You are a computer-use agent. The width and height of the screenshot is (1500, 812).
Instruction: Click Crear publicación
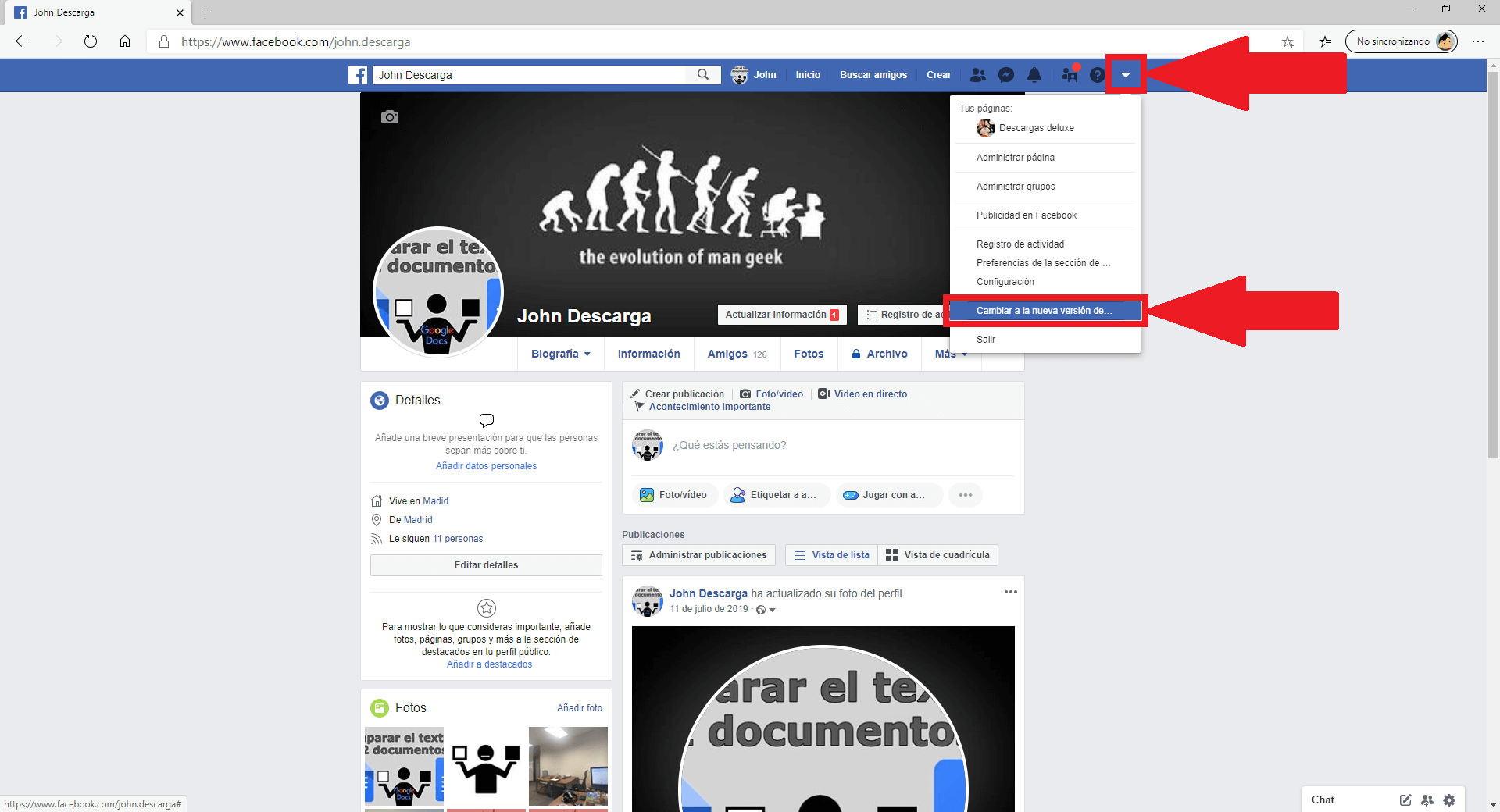[x=677, y=394]
